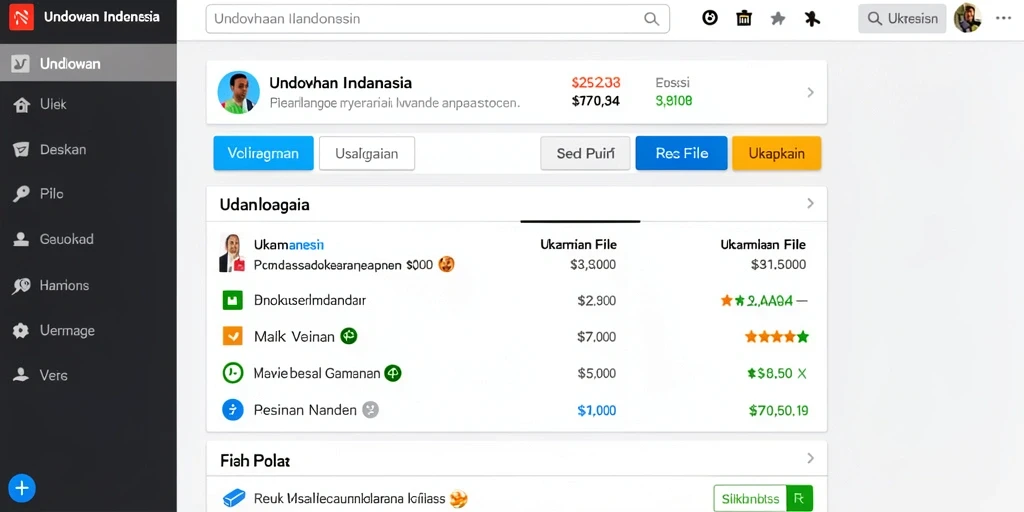Image resolution: width=1024 pixels, height=512 pixels.
Task: Expand the Fiah Polat section chevron
Action: tap(810, 458)
